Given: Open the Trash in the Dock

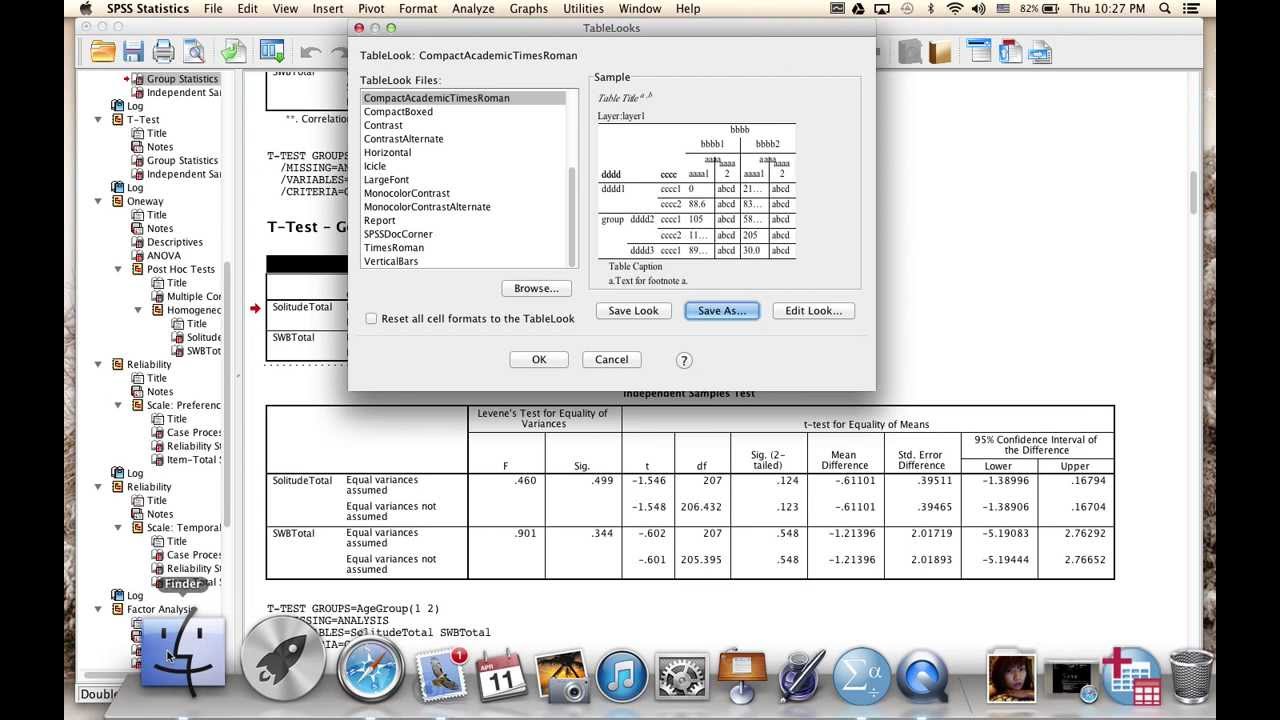Looking at the screenshot, I should point(1191,675).
